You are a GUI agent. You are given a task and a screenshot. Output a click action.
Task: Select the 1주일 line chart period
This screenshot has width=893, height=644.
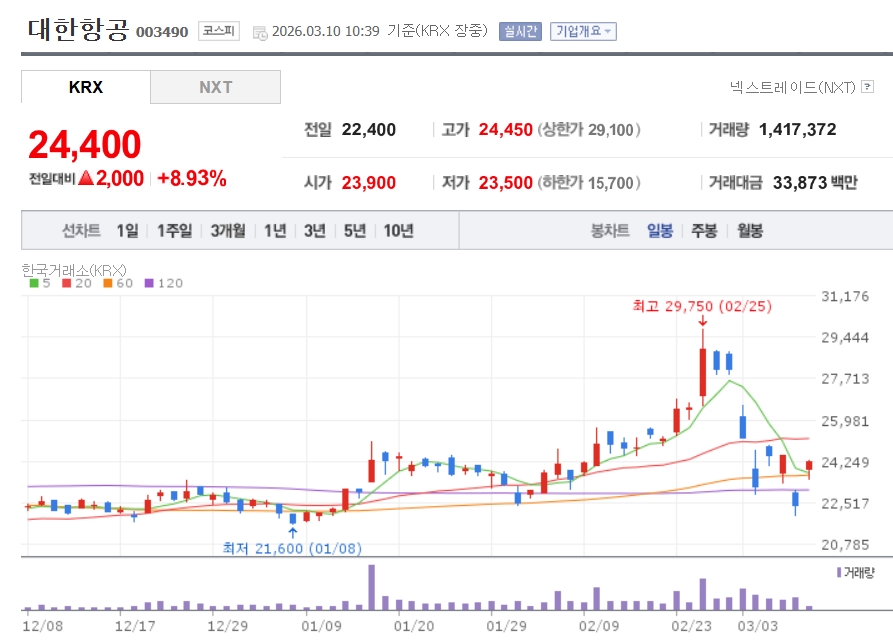pyautogui.click(x=175, y=231)
